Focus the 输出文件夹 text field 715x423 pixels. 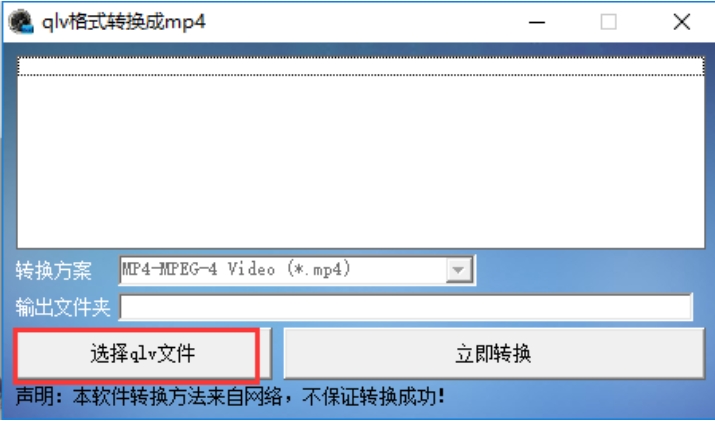click(406, 307)
